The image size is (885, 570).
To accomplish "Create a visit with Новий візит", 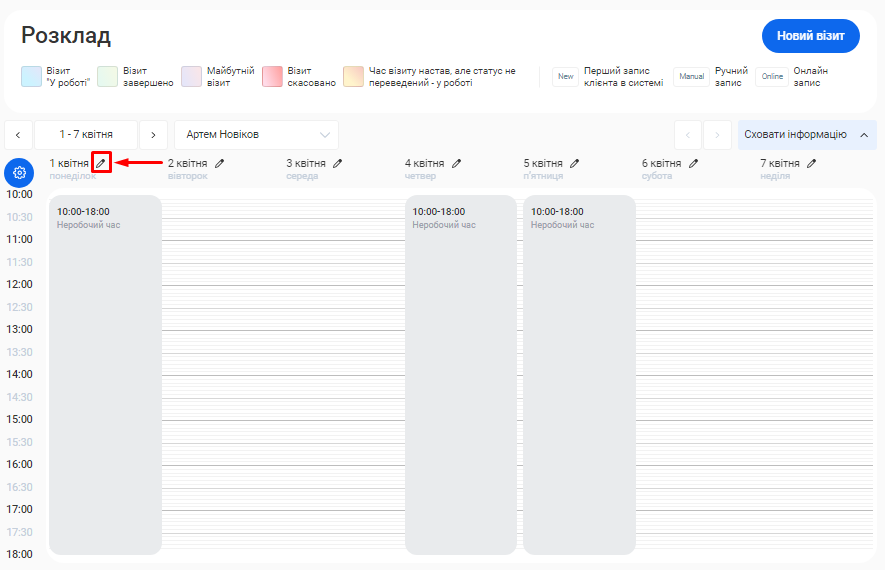I will pos(810,36).
